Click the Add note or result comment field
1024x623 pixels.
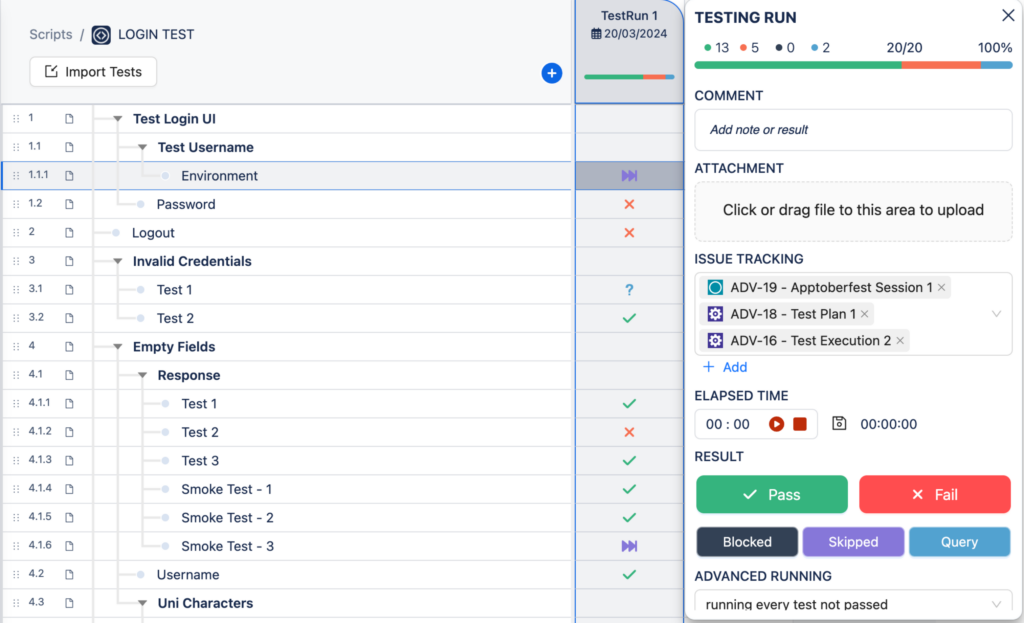click(853, 129)
